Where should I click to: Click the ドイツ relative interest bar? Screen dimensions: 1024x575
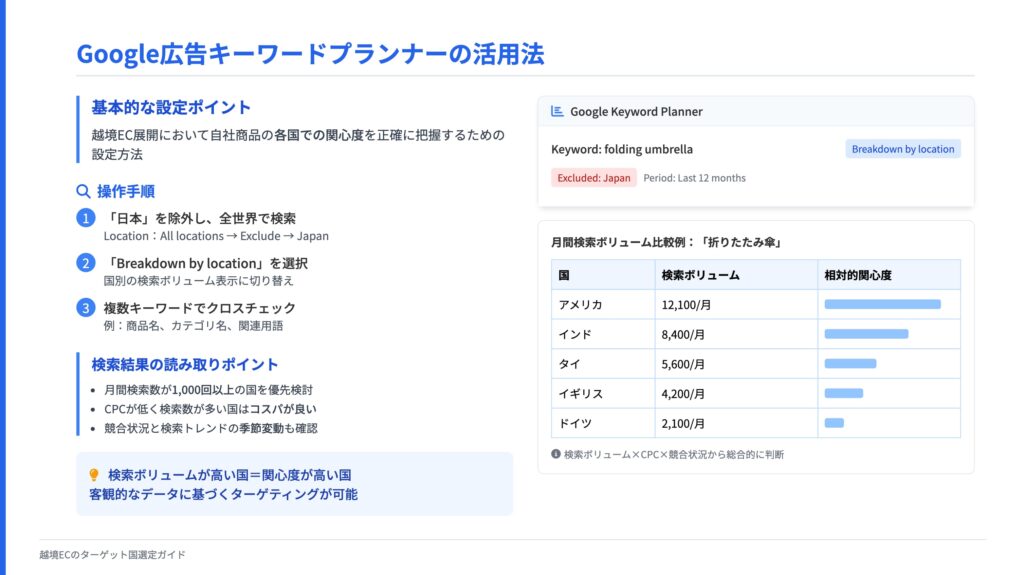(834, 423)
